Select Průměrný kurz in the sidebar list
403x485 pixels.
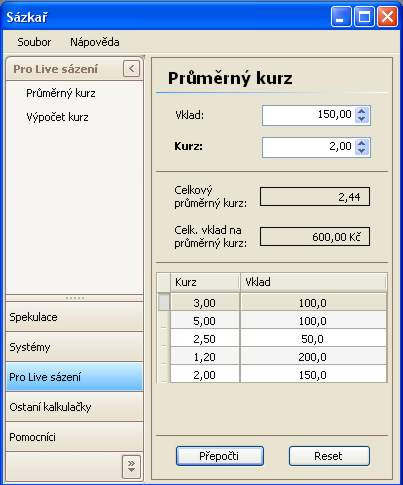pyautogui.click(x=61, y=93)
